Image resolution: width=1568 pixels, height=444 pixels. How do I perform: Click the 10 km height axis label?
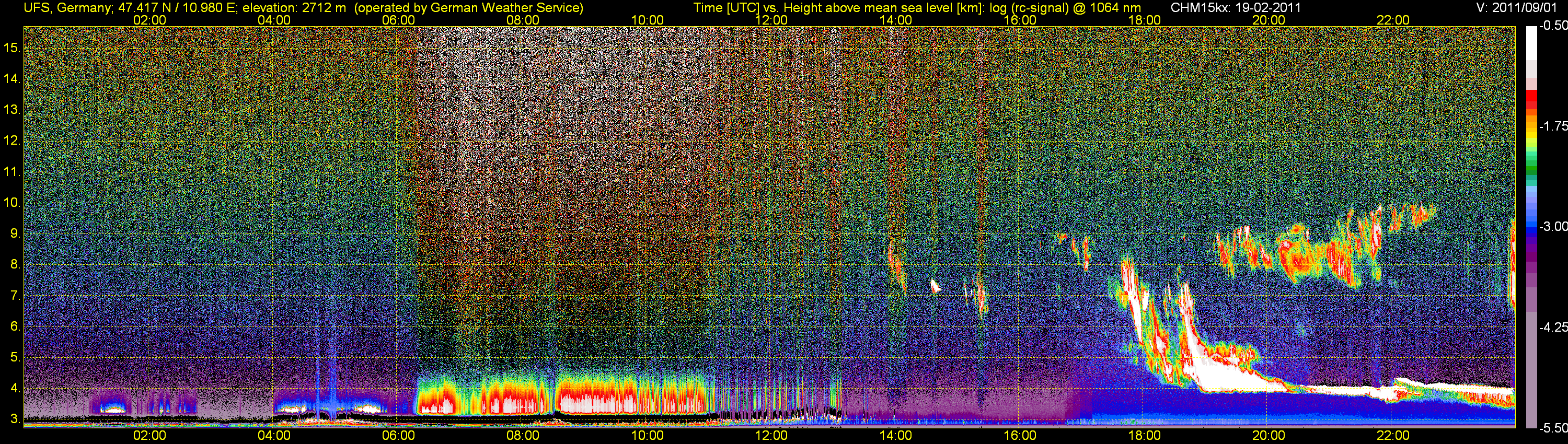click(x=11, y=203)
